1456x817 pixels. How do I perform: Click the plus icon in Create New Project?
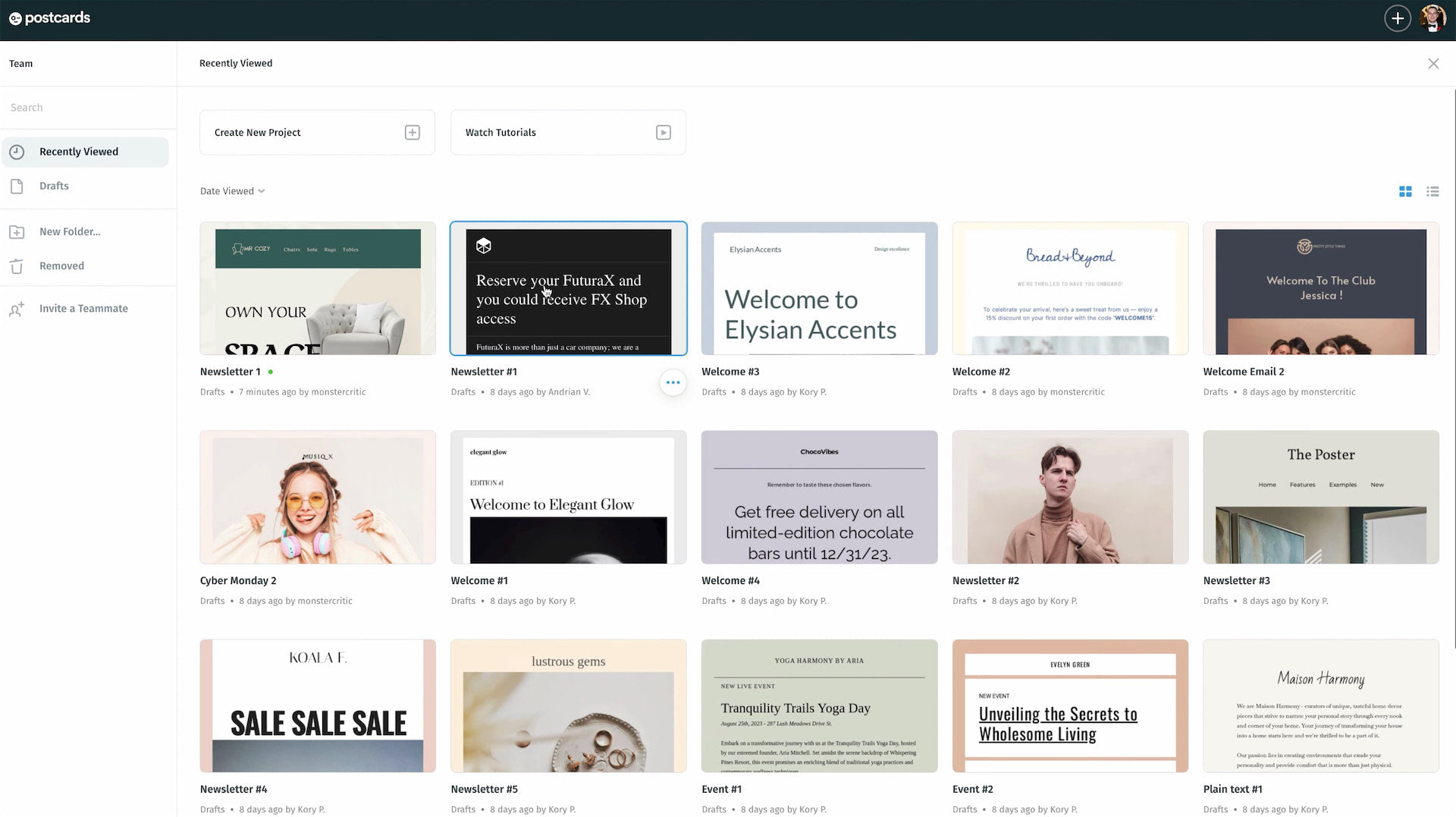pos(412,133)
